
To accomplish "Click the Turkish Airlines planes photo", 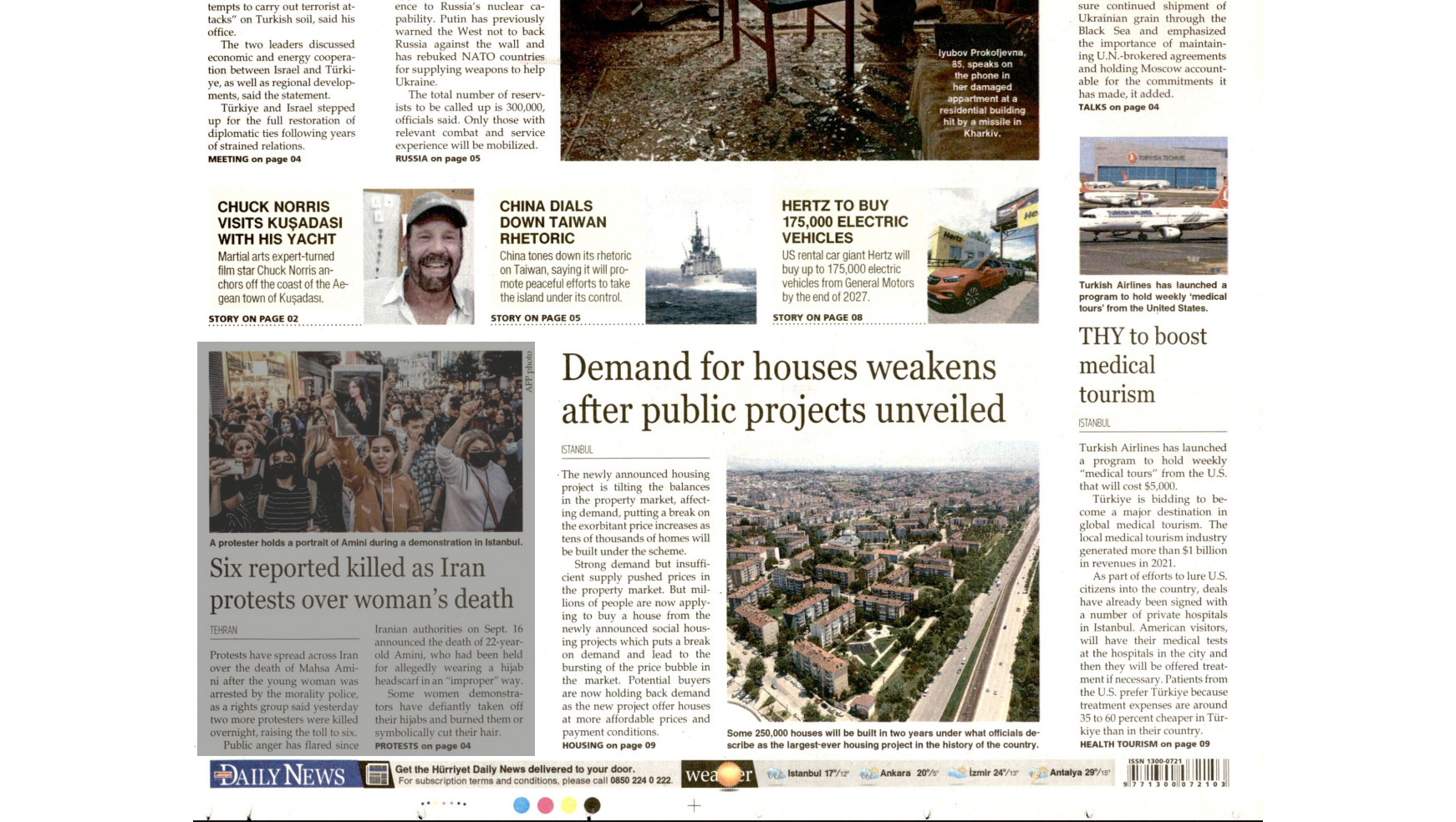I will (x=1153, y=205).
